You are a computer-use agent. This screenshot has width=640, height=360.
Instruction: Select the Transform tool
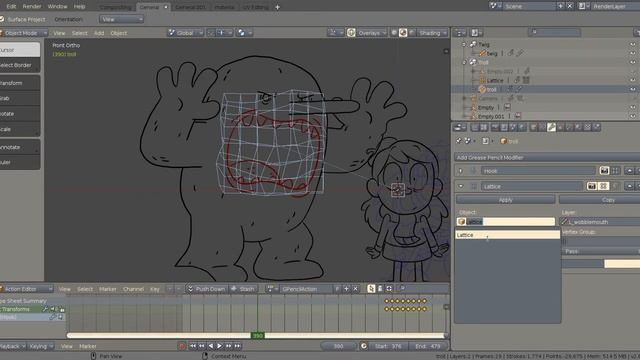click(x=20, y=83)
